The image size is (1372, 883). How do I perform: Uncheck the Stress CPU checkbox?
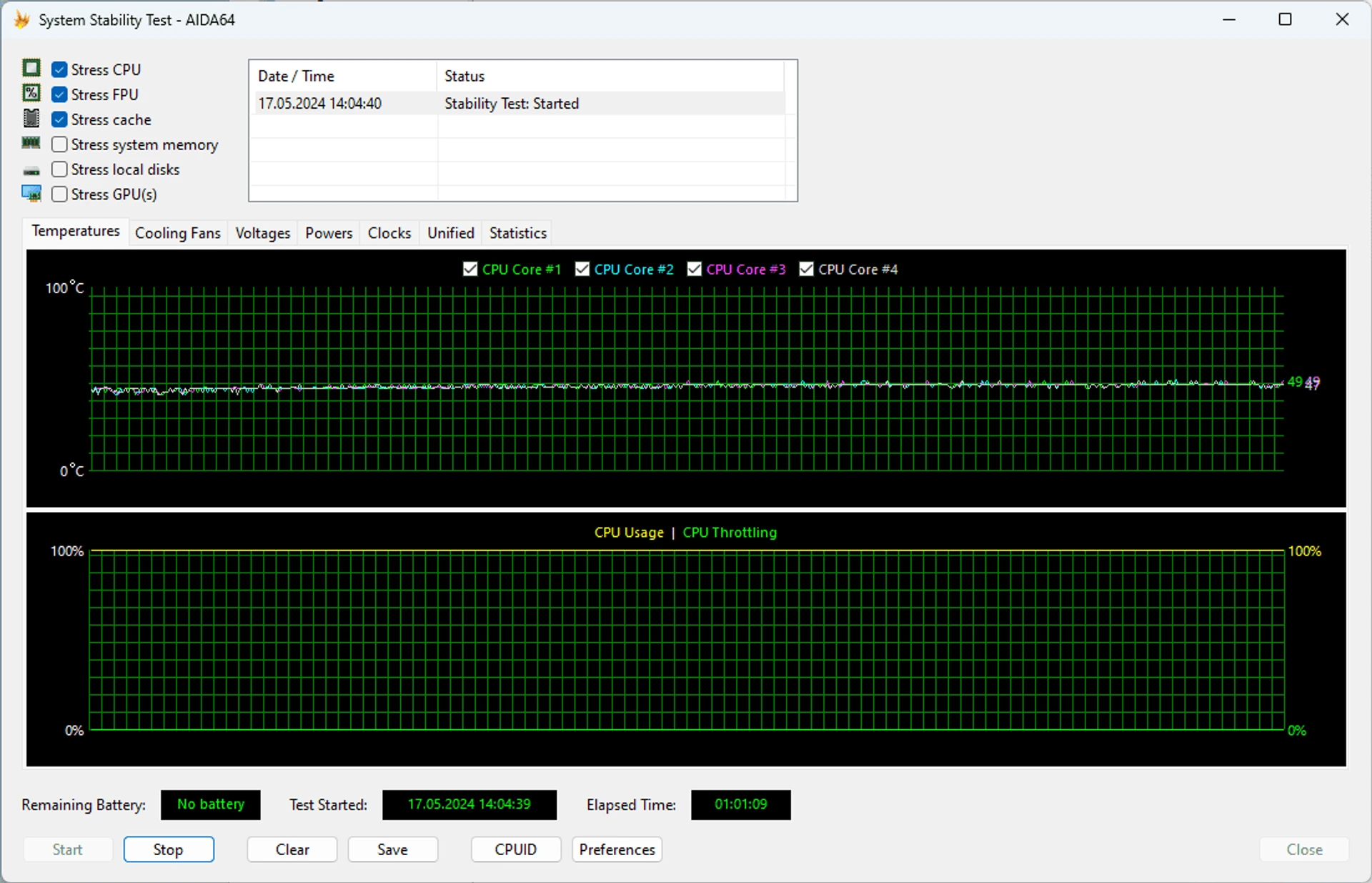(60, 69)
